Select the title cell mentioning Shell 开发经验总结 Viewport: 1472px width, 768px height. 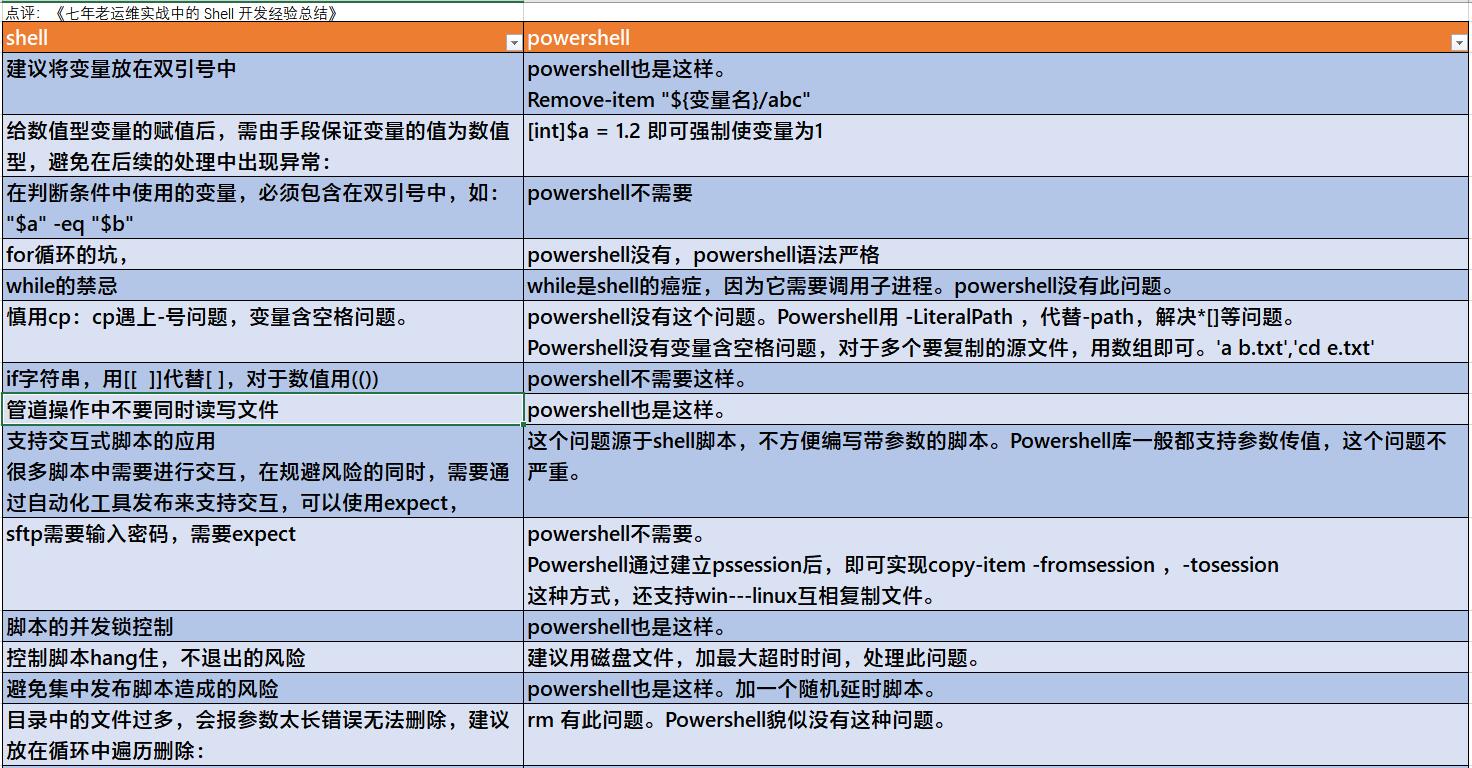click(262, 12)
